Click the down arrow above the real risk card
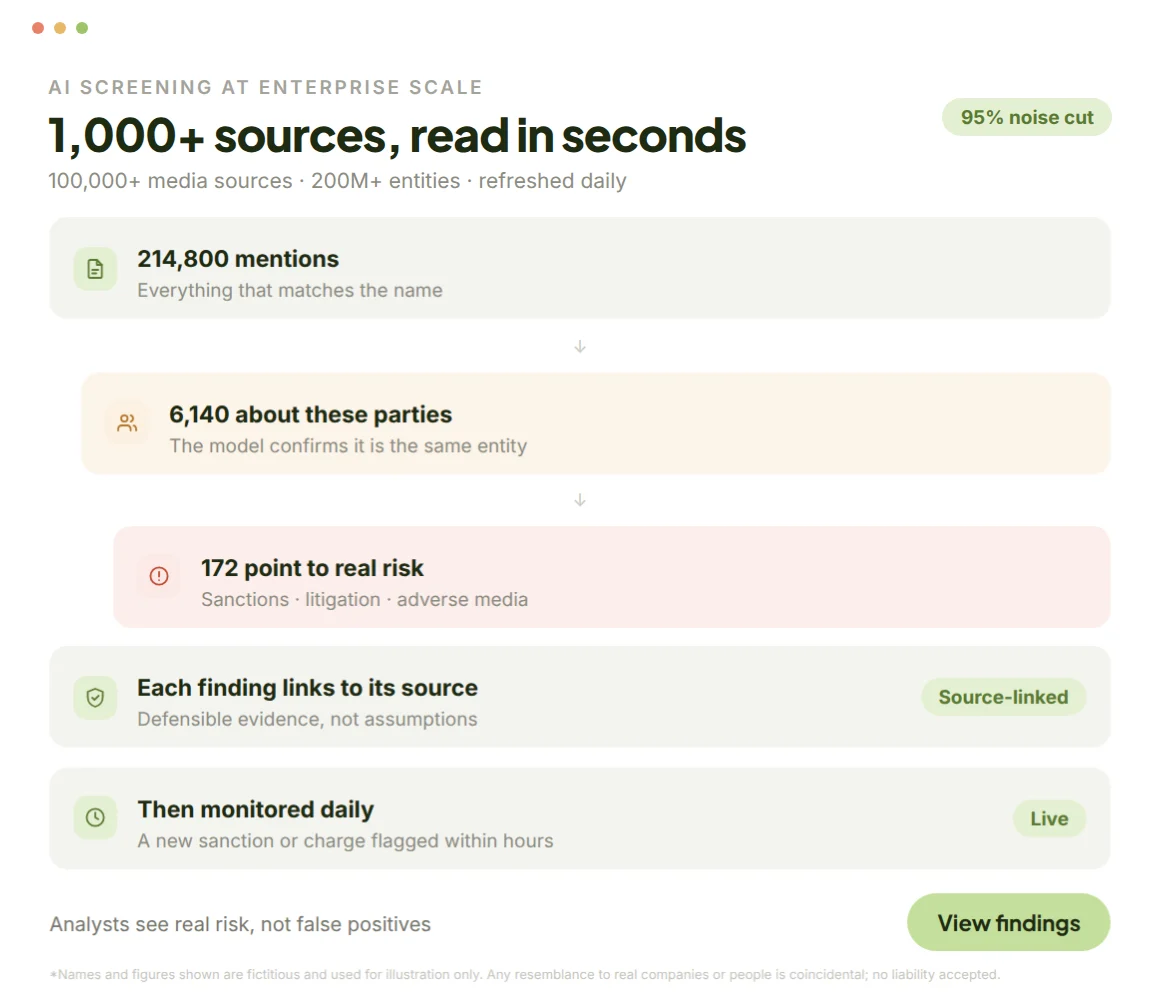 point(580,500)
